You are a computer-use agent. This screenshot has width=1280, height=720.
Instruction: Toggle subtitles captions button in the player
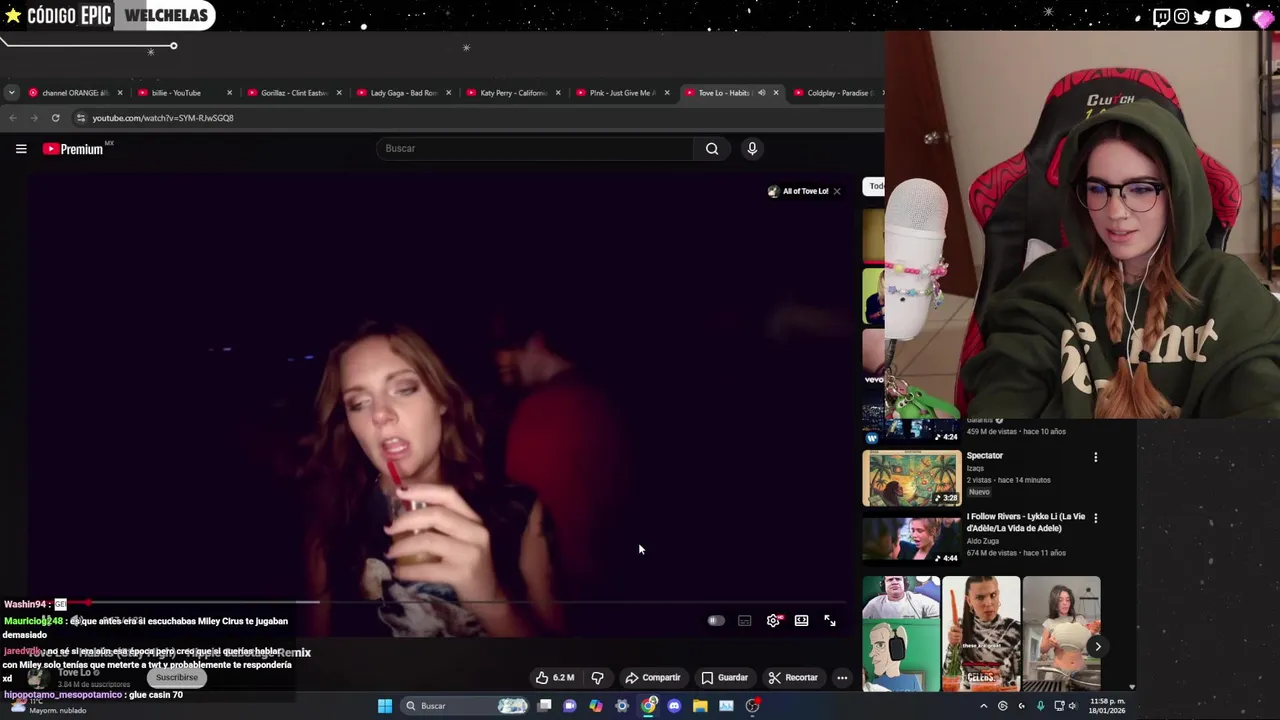744,621
